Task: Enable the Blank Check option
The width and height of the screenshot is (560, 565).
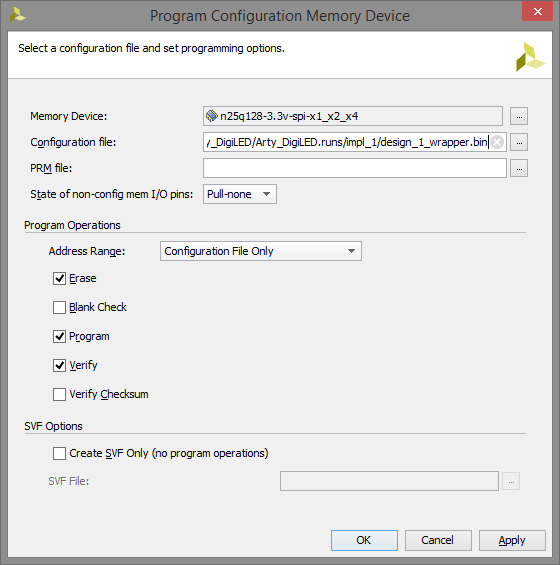Action: pos(59,308)
